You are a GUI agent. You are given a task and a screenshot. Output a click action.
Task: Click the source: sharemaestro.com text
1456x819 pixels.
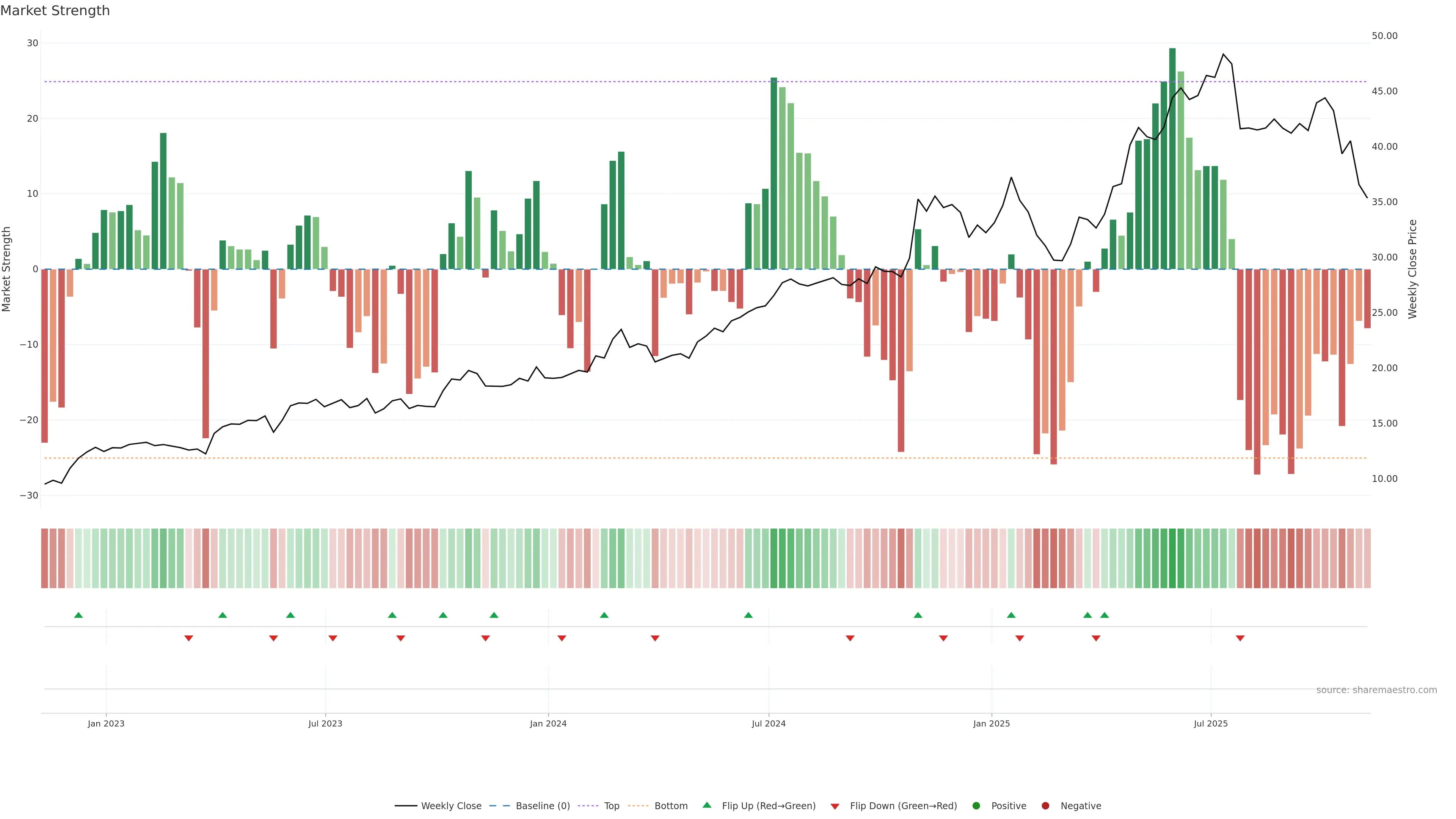tap(1376, 690)
